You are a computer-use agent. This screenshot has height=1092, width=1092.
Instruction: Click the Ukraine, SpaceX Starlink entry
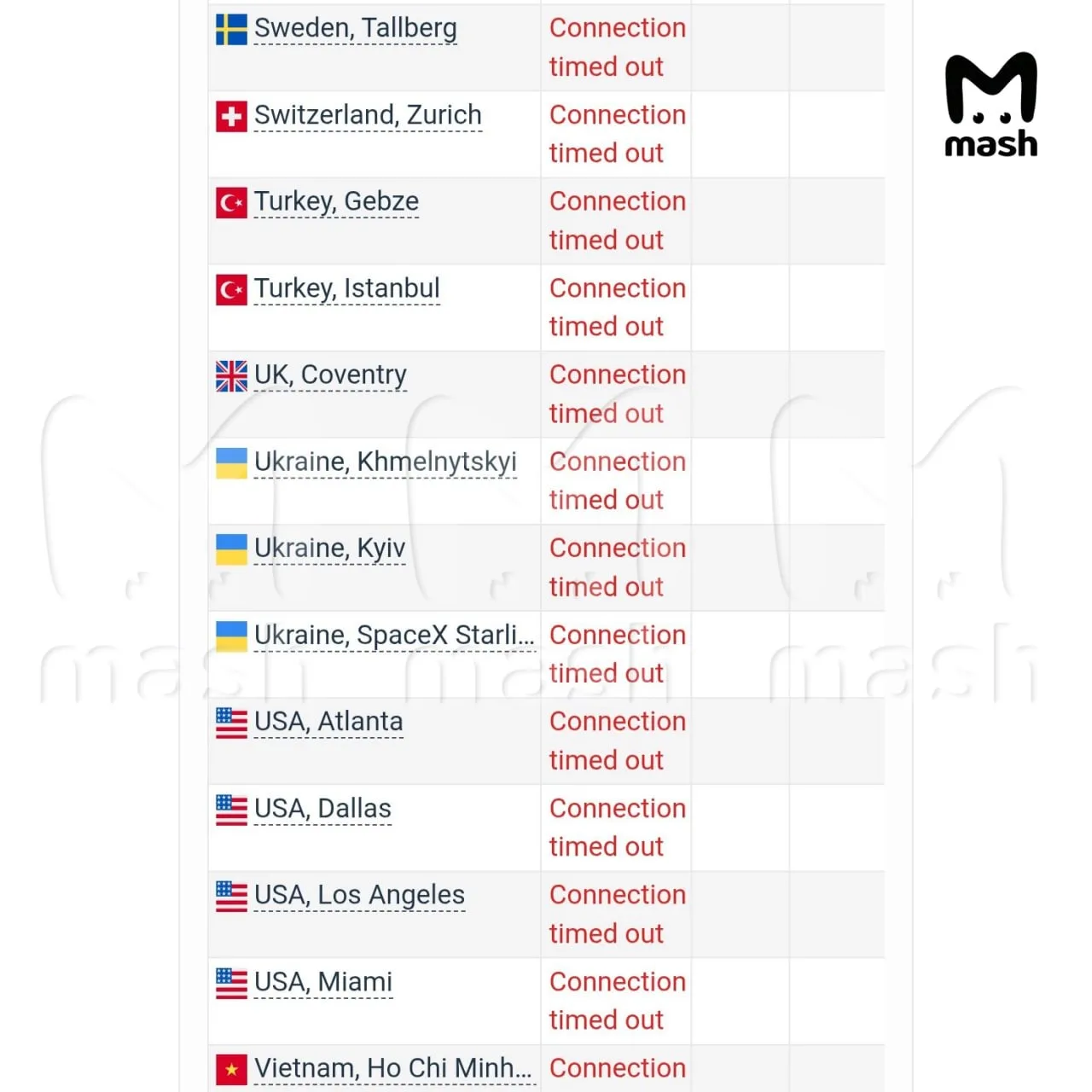(x=394, y=635)
